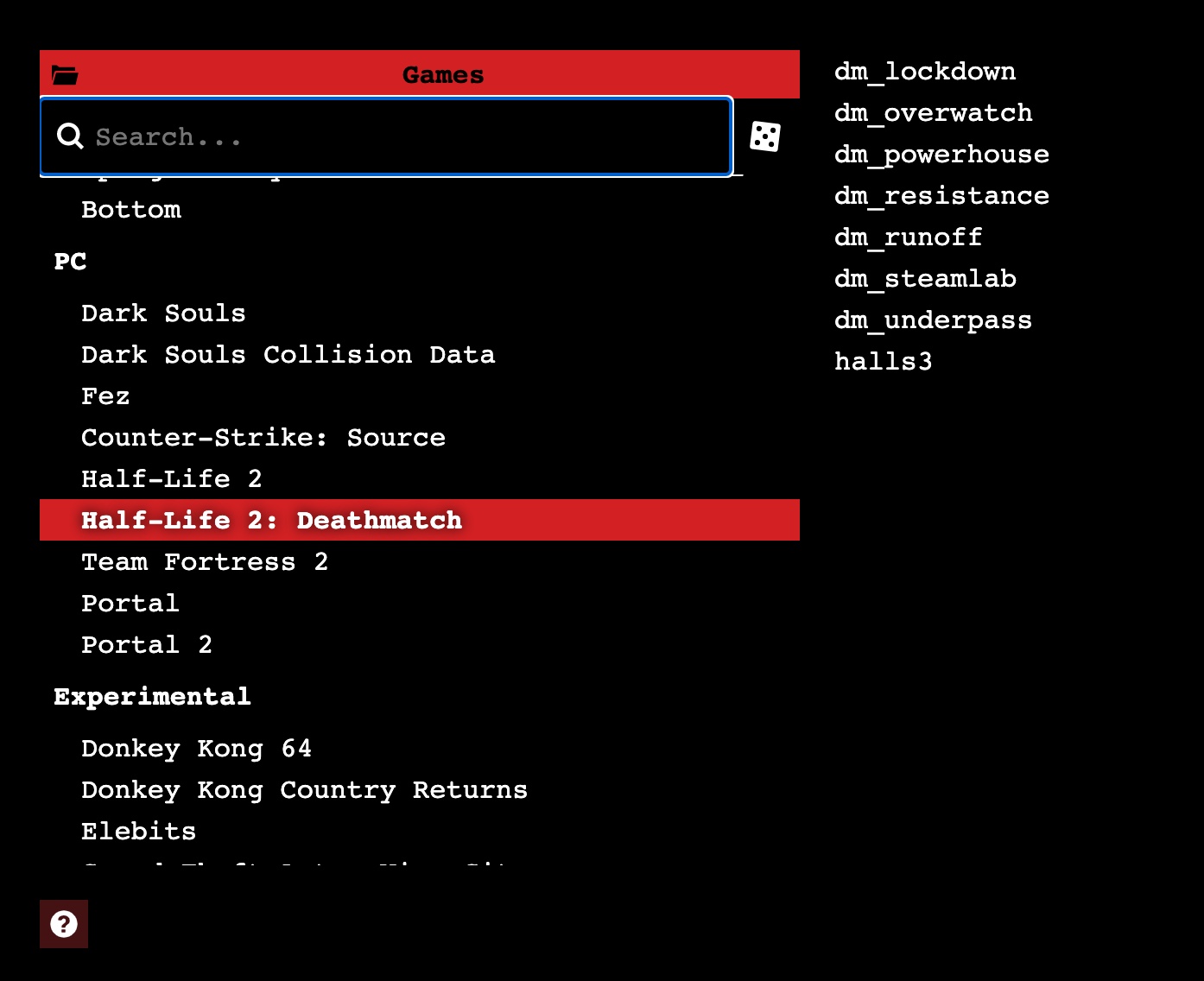
Task: Open the halls3 map
Action: pyautogui.click(x=884, y=362)
